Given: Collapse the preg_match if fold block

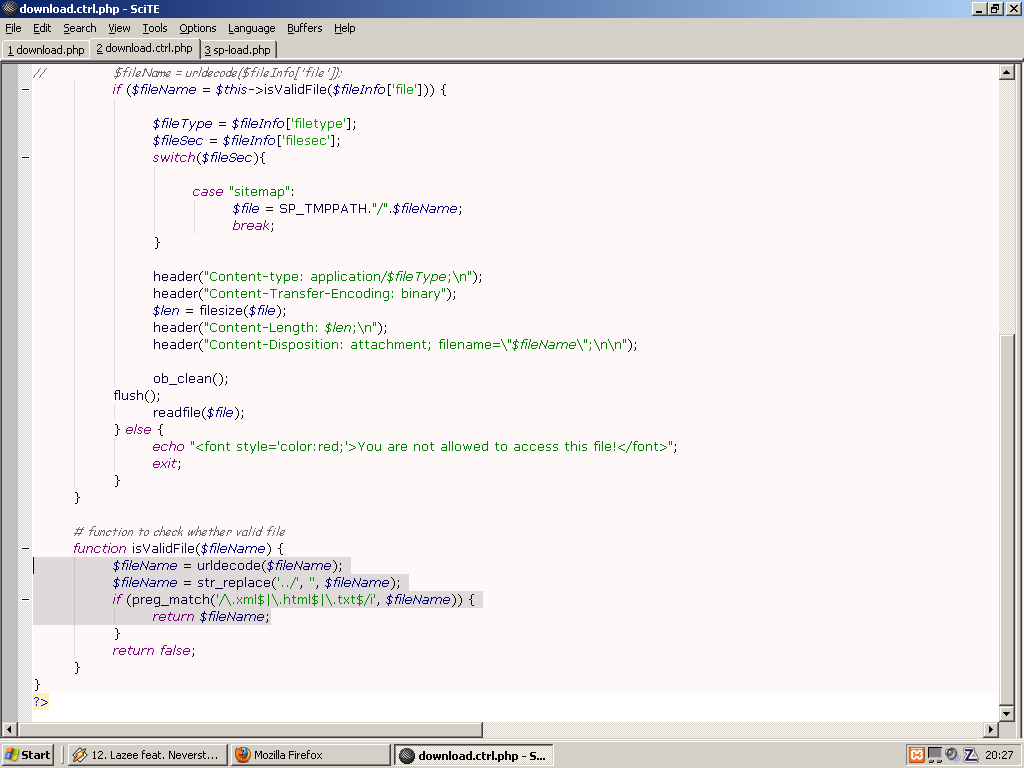Looking at the screenshot, I should coord(25,600).
